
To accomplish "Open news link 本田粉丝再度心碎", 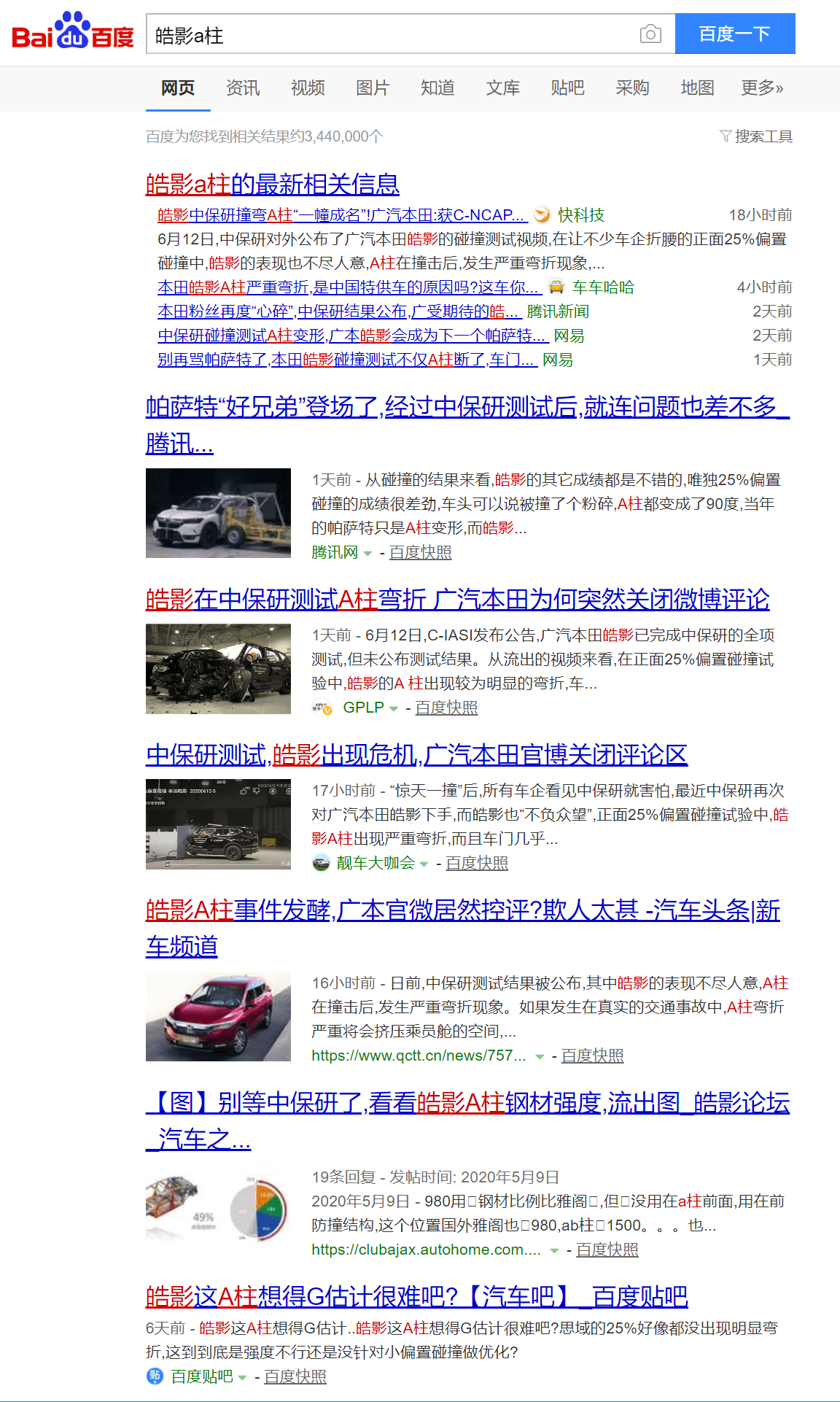I will click(340, 311).
